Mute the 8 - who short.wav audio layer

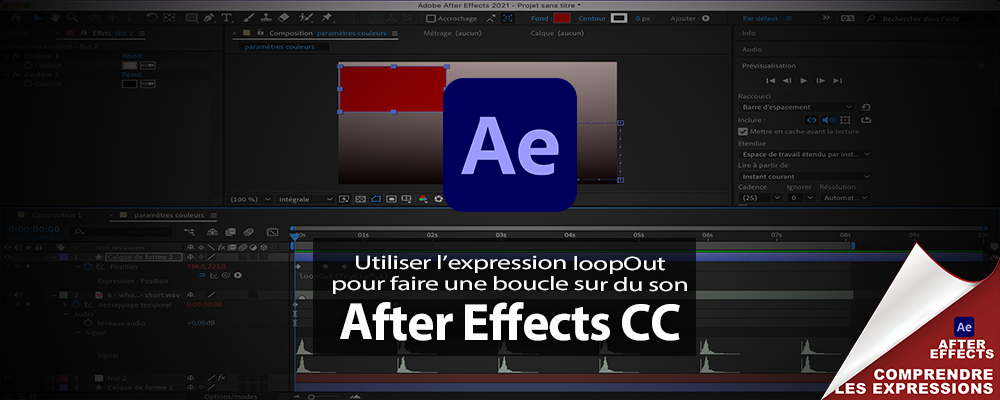click(18, 295)
